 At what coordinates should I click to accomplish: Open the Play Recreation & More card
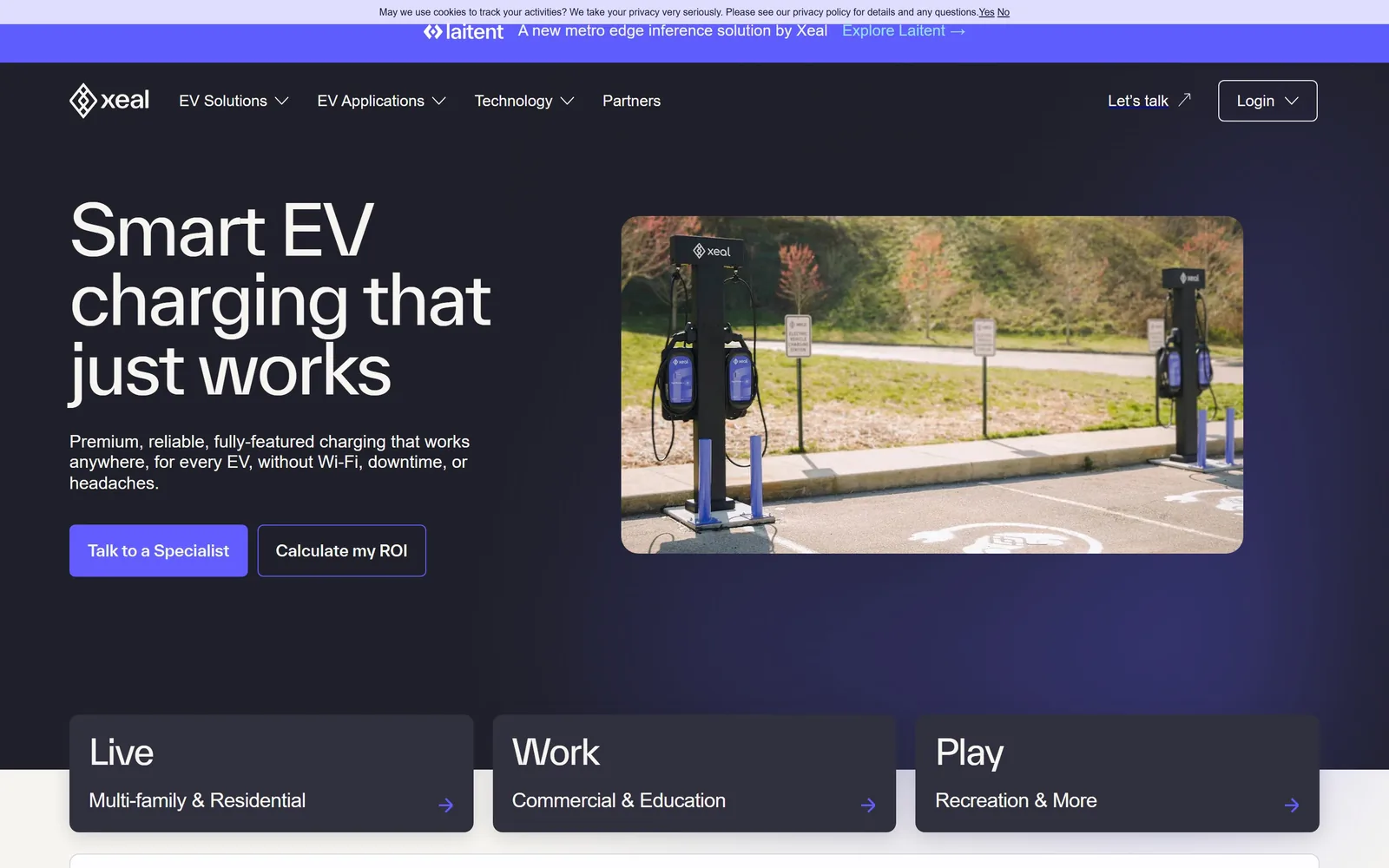[x=1117, y=773]
